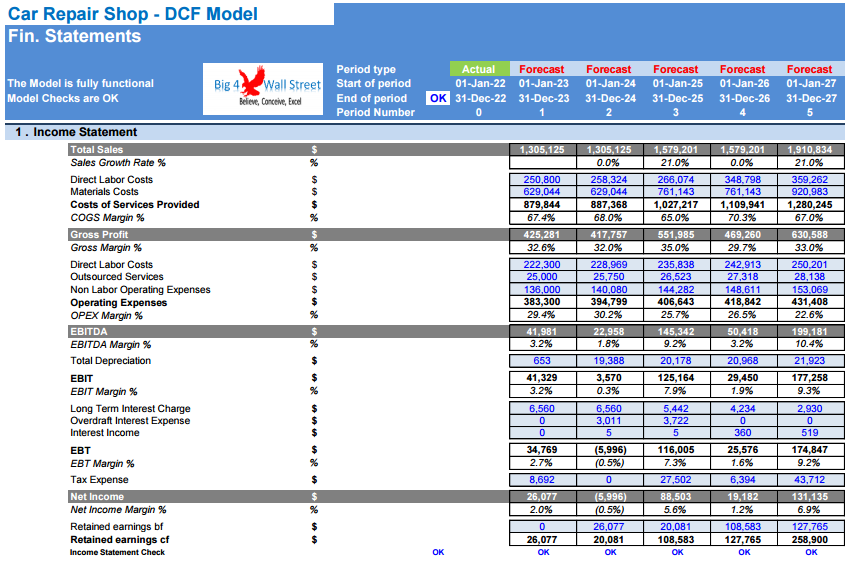This screenshot has height=569, width=852.
Task: Select the EBITDA value 145,342
Action: (x=675, y=332)
